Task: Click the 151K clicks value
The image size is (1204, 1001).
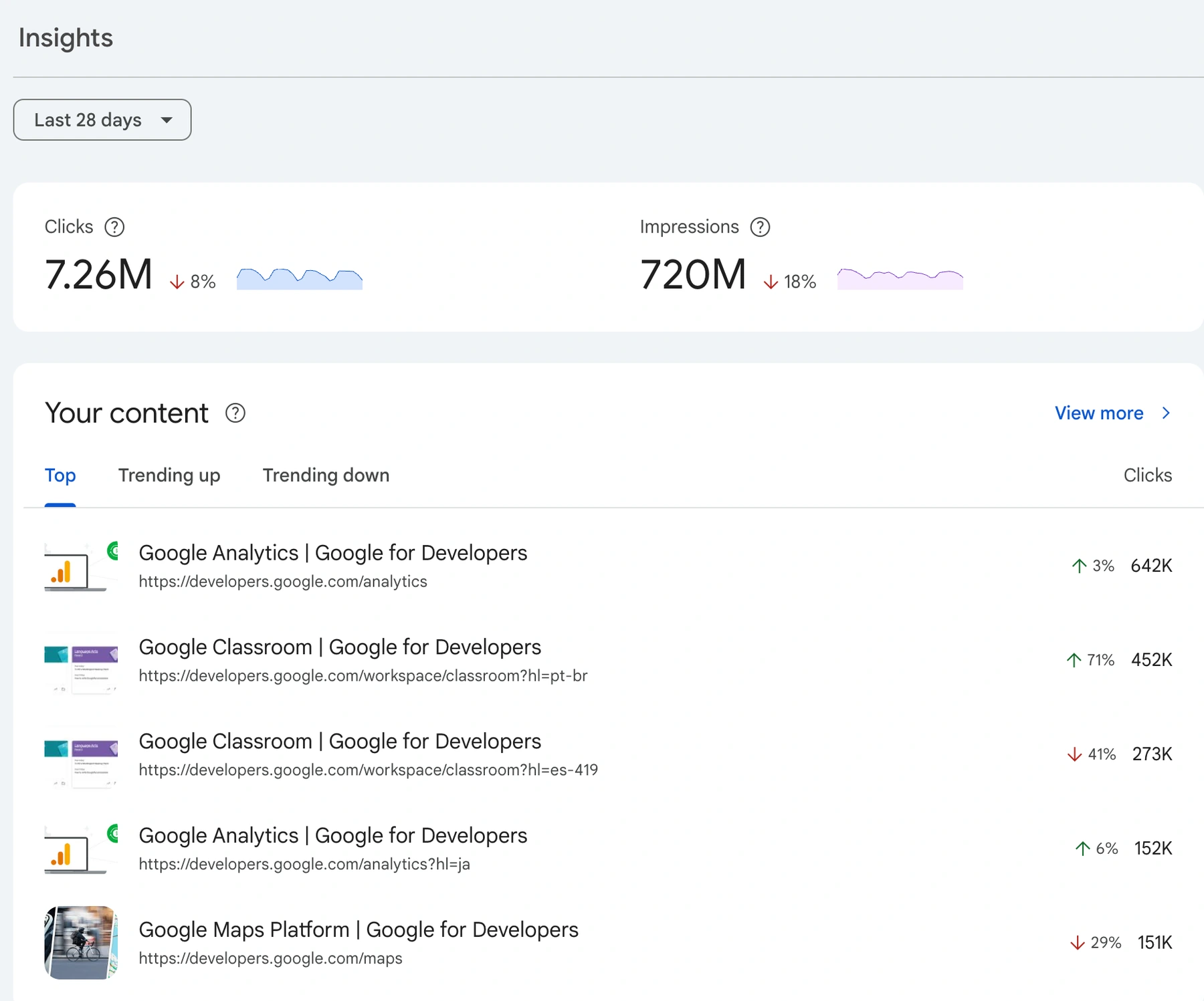Action: click(x=1155, y=943)
